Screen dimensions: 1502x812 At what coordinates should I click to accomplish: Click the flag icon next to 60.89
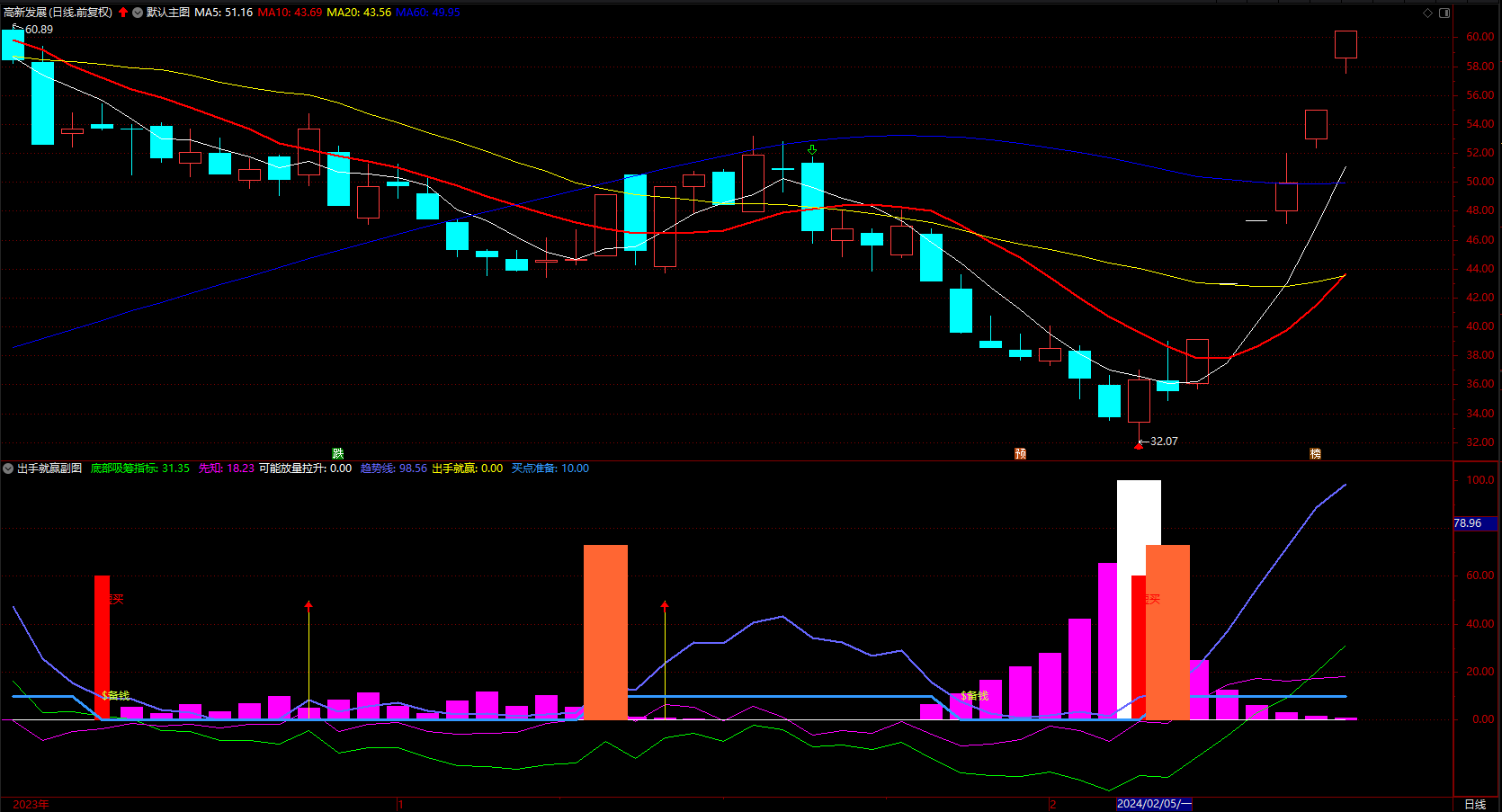17,29
